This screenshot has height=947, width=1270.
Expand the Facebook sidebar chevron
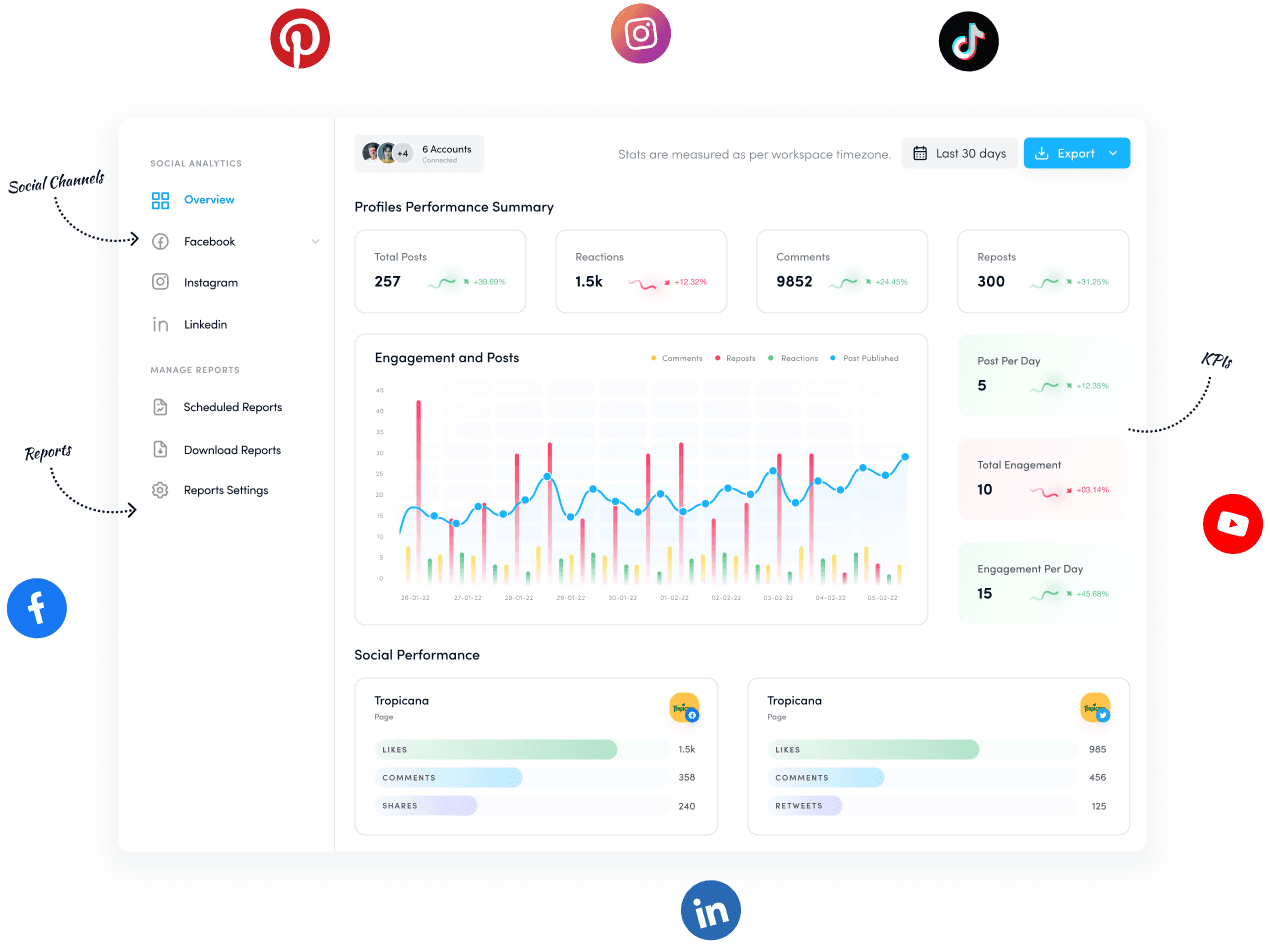316,241
